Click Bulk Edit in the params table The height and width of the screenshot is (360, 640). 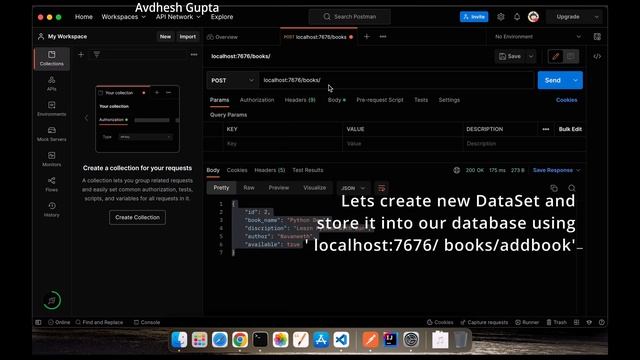[570, 129]
